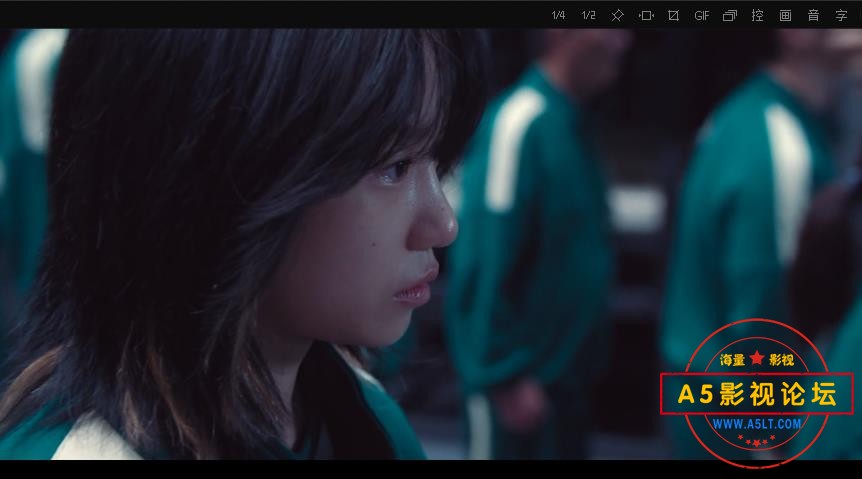Set video size to 1/2

pos(589,15)
